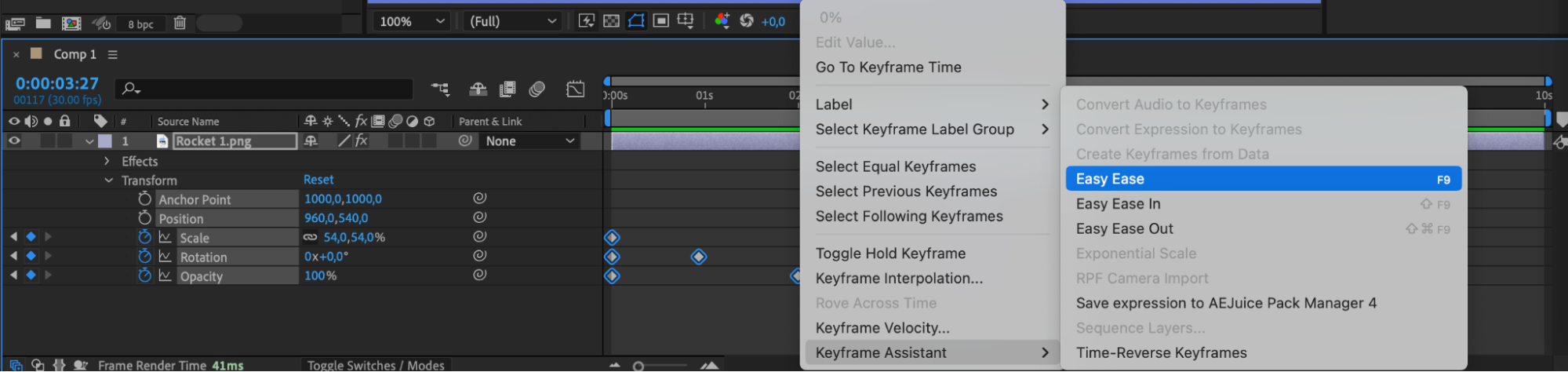Click the timeline layer search field
1568x372 pixels.
point(264,89)
